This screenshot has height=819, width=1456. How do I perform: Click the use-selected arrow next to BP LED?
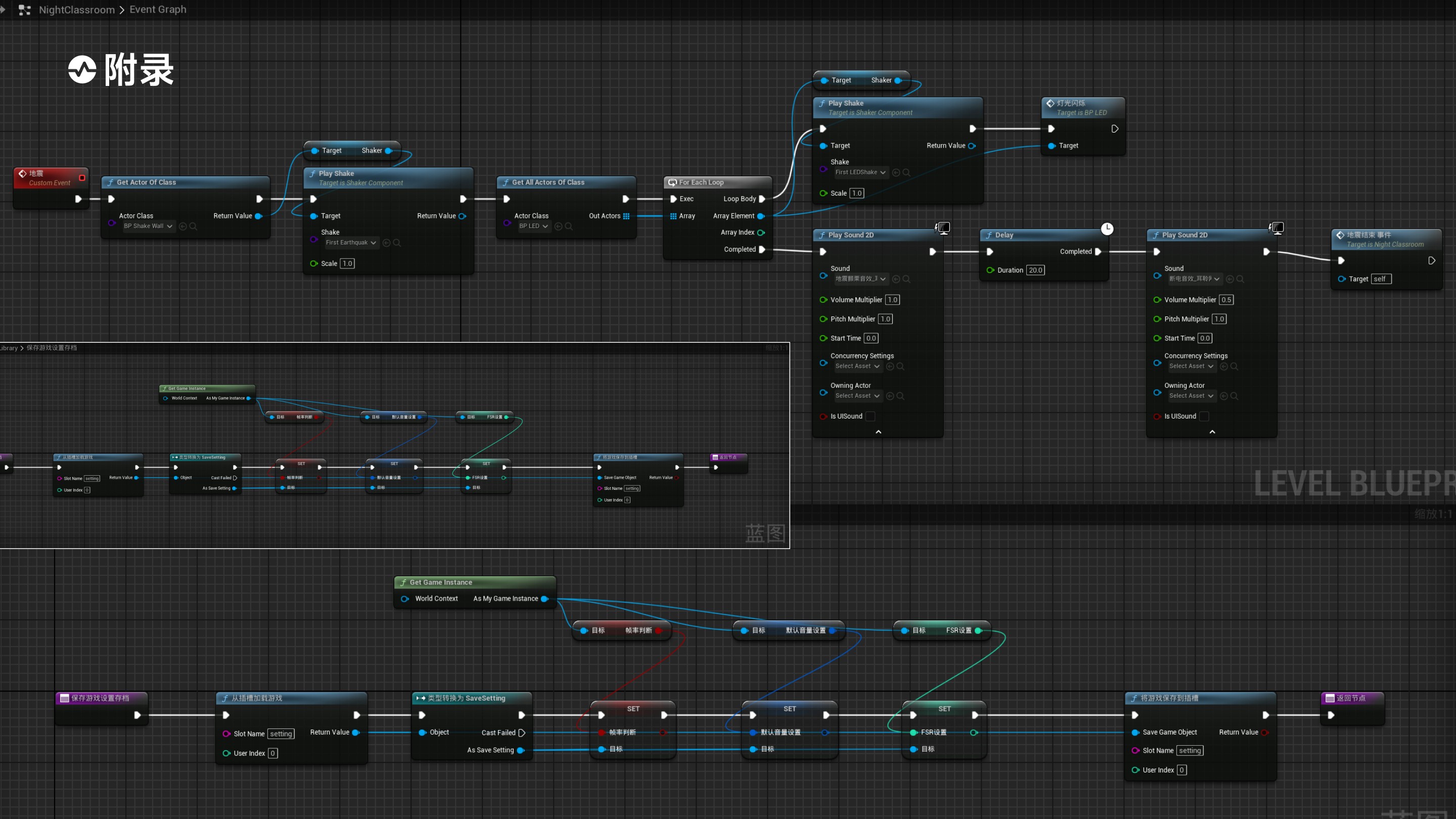[559, 226]
